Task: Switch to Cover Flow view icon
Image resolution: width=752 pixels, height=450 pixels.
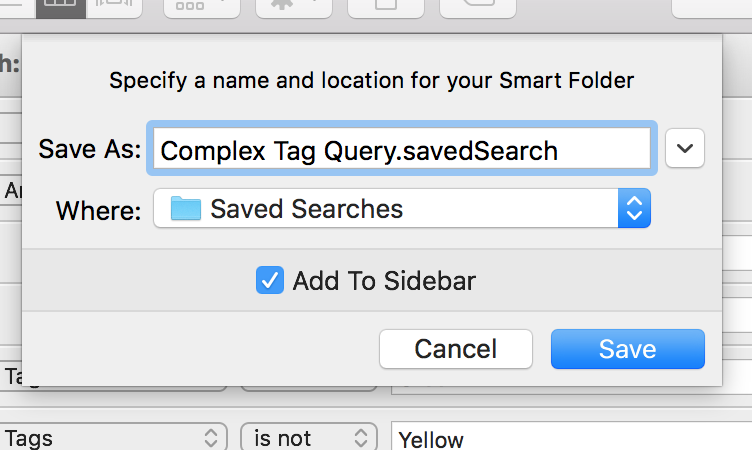Action: coord(114,8)
